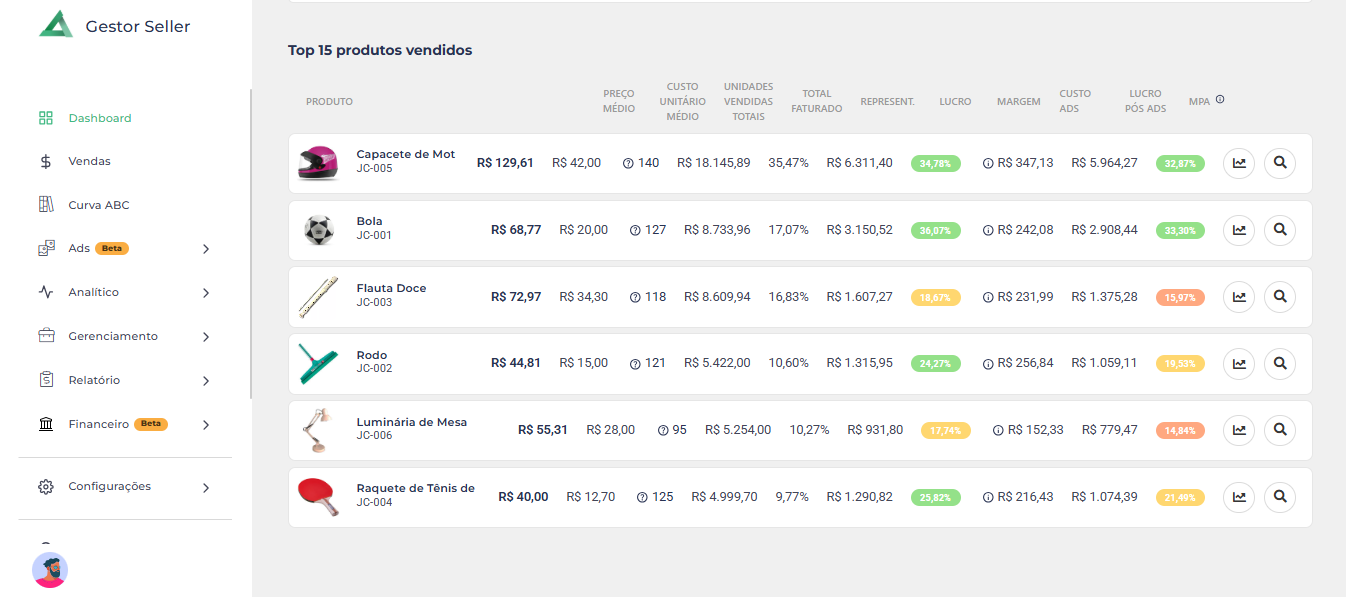Click magnifier icon for Raquete de Tênis
The height and width of the screenshot is (597, 1346).
pos(1279,497)
